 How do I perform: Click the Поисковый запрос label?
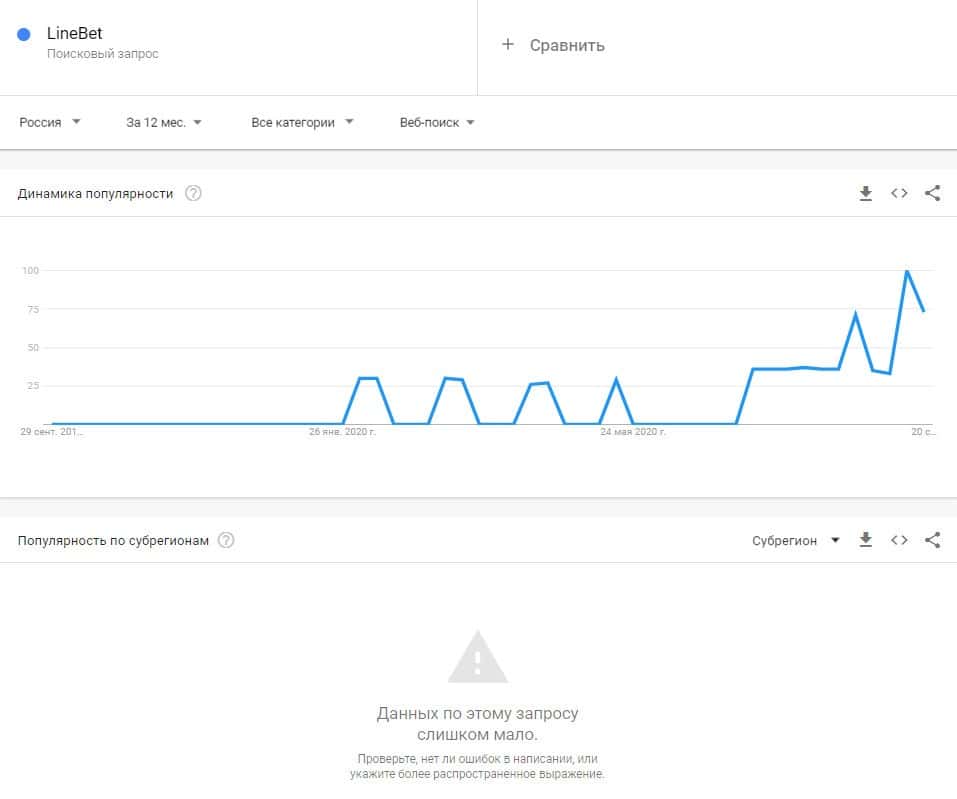pyautogui.click(x=103, y=54)
